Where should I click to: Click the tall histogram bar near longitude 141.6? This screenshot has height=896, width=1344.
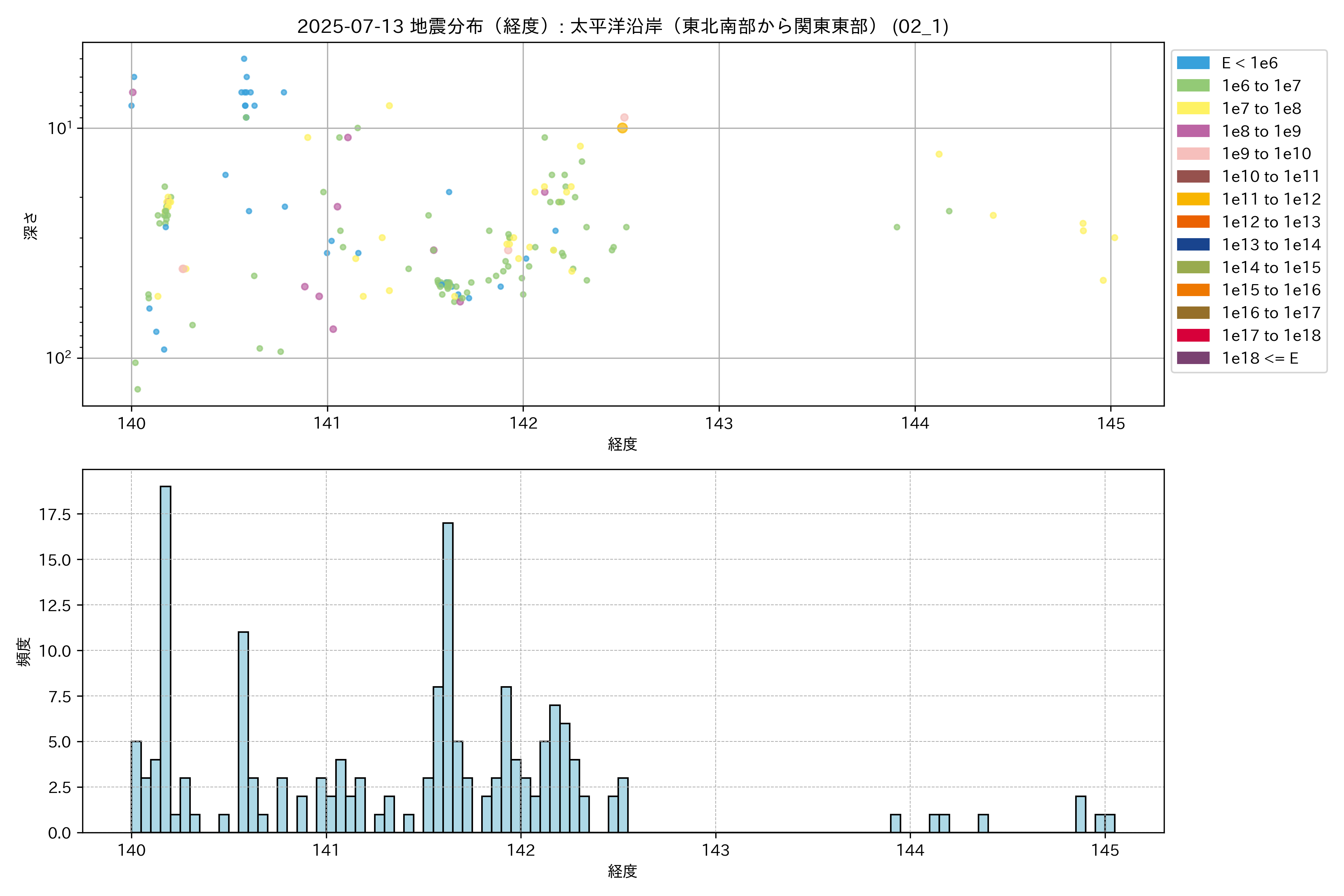[448, 677]
